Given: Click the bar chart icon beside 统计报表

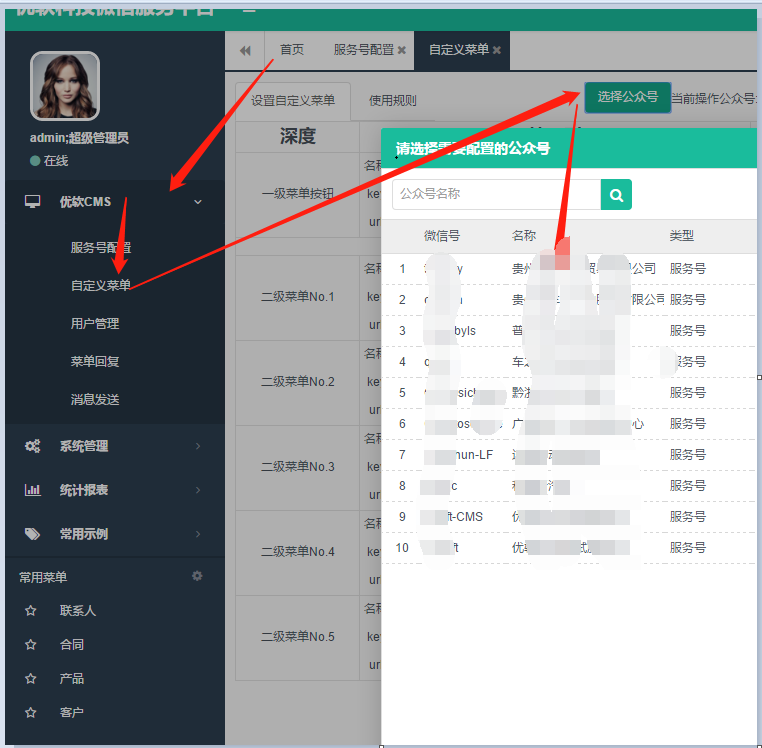Looking at the screenshot, I should [33, 489].
